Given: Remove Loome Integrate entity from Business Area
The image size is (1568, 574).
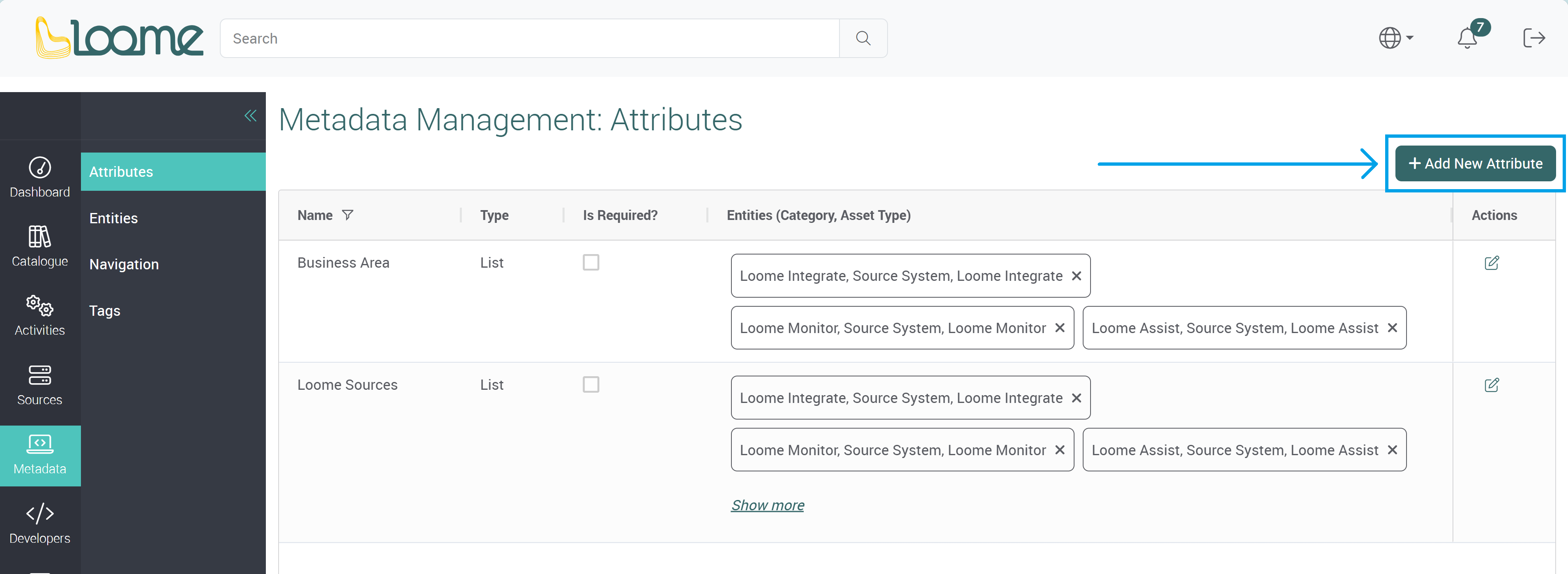Looking at the screenshot, I should 1076,275.
